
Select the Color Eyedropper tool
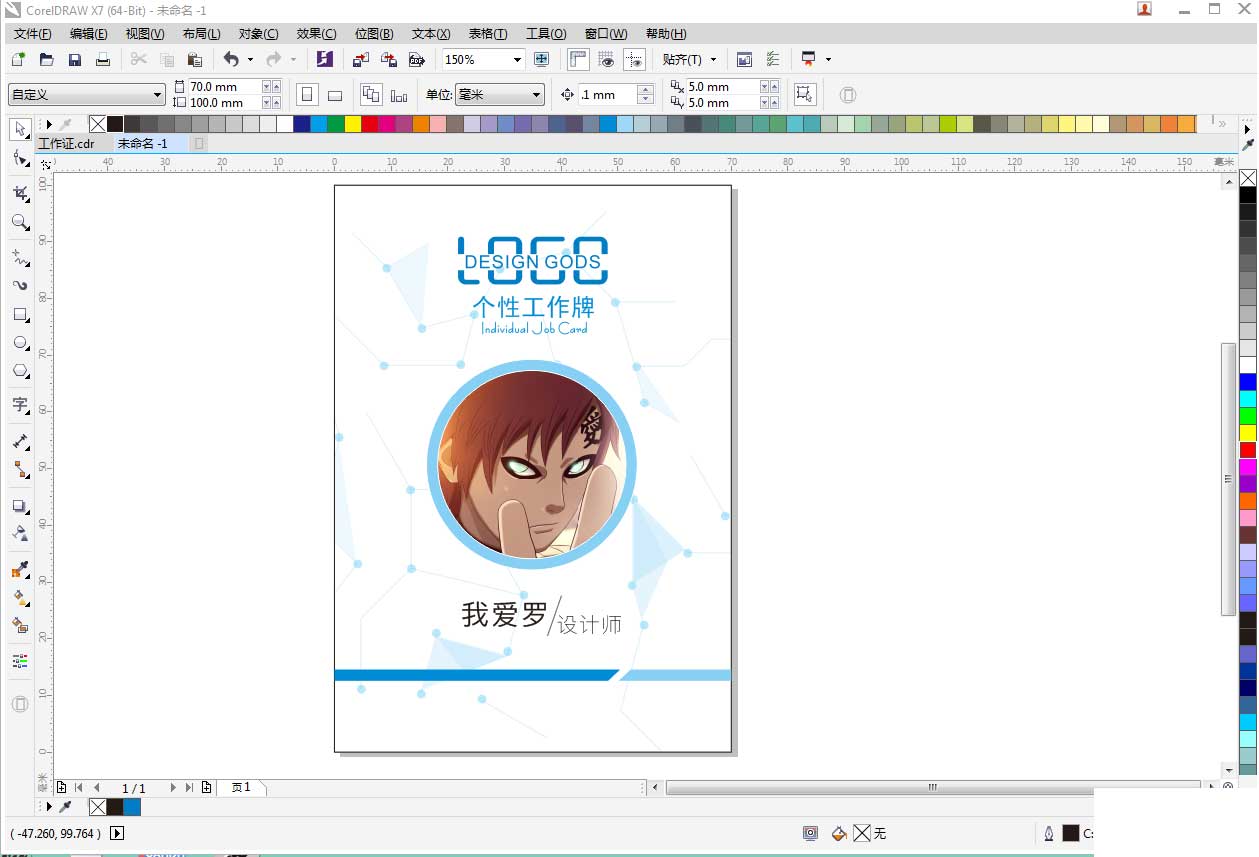point(20,570)
